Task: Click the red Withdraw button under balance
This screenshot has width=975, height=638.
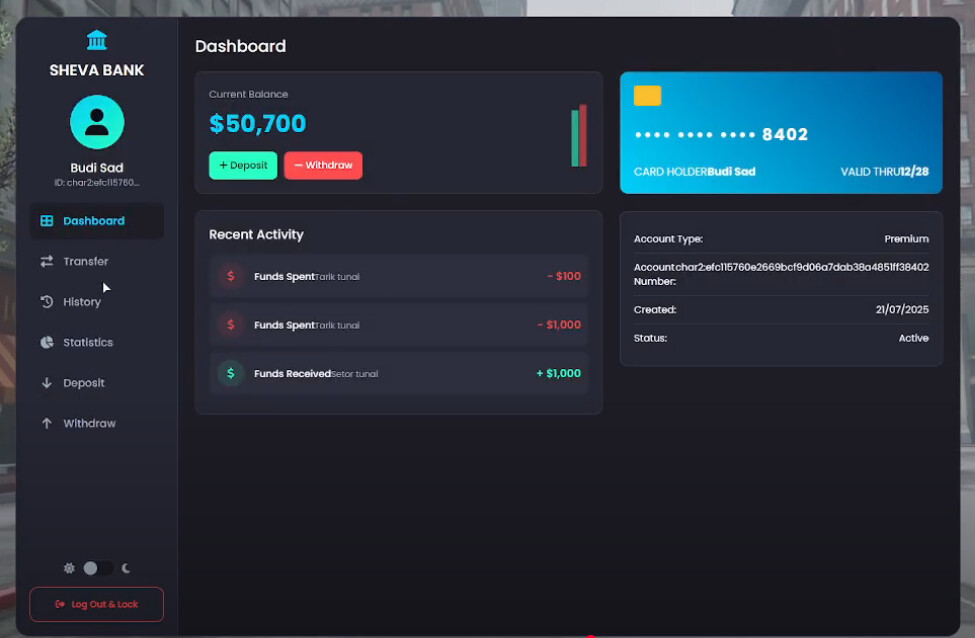Action: click(x=323, y=165)
